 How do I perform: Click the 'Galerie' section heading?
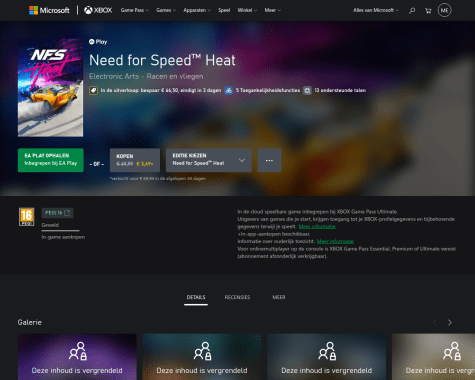pos(30,322)
